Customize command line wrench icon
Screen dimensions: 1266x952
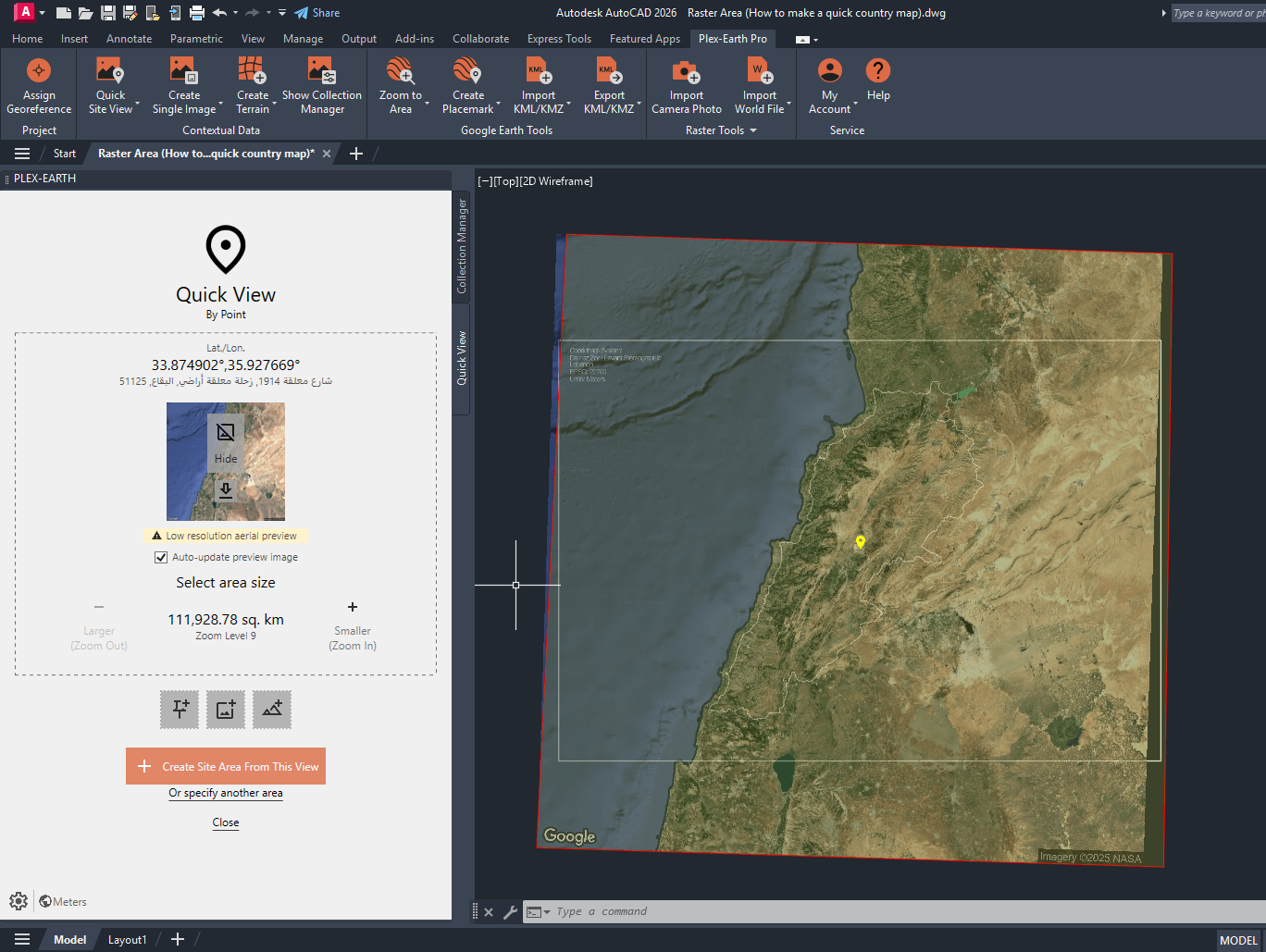510,912
